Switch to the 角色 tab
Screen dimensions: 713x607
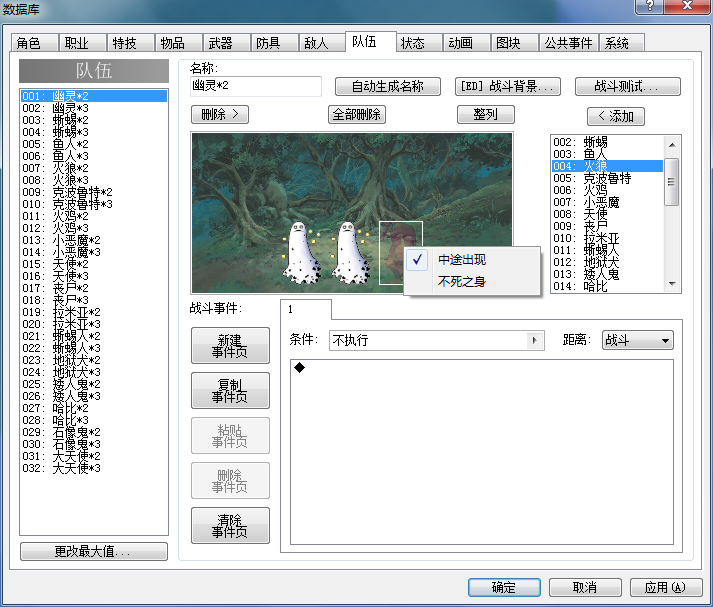[x=35, y=43]
